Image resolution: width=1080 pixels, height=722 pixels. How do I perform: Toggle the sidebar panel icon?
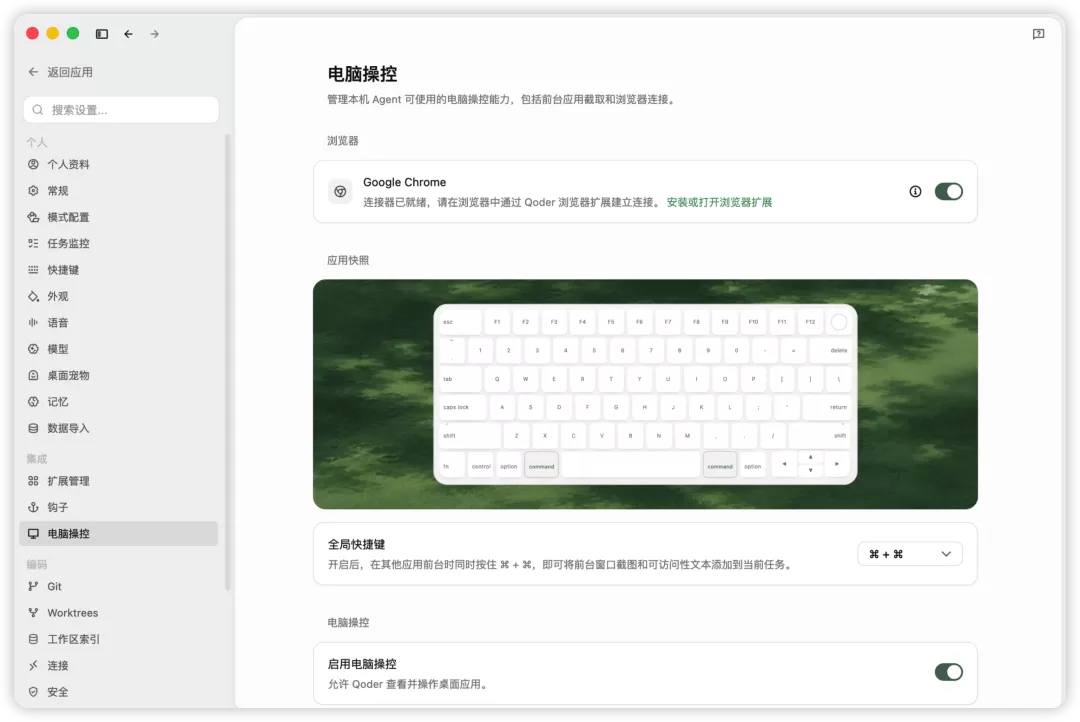coord(102,34)
